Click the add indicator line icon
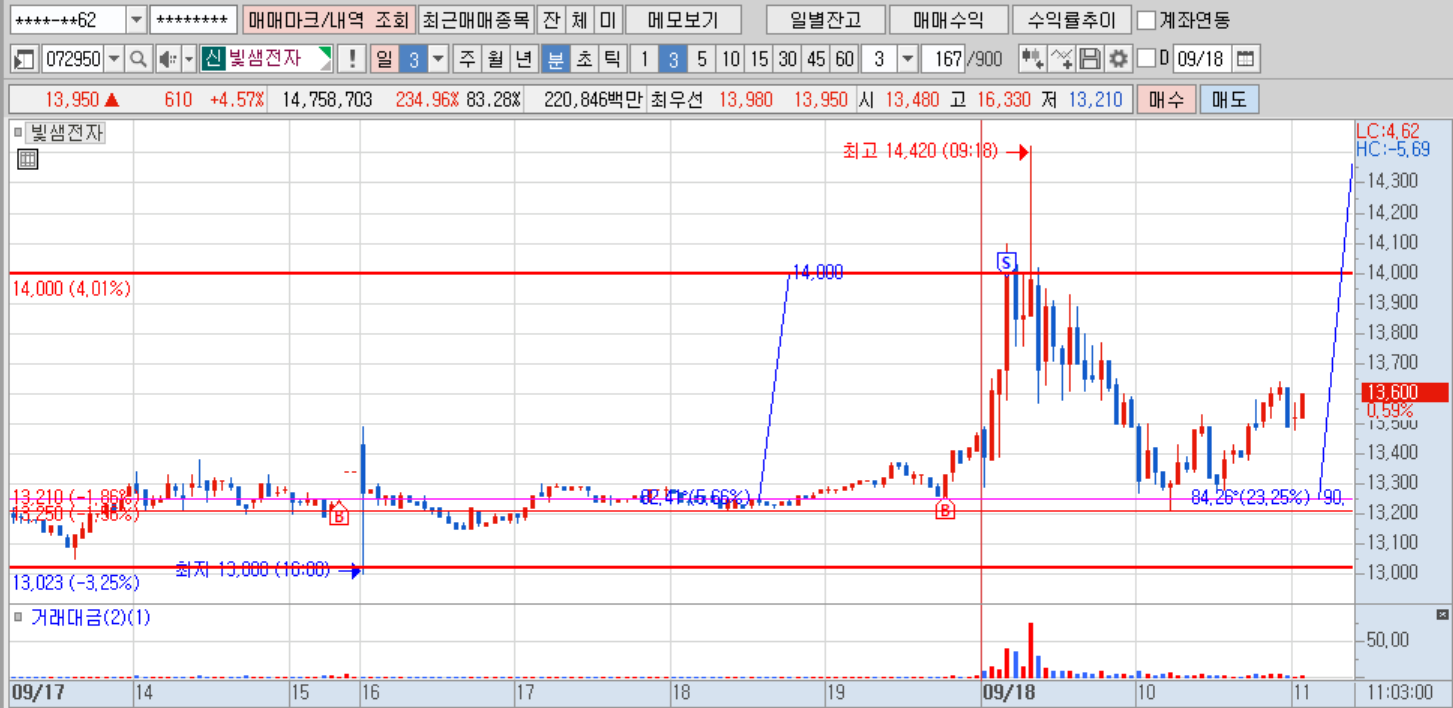This screenshot has width=1453, height=708. click(1062, 59)
